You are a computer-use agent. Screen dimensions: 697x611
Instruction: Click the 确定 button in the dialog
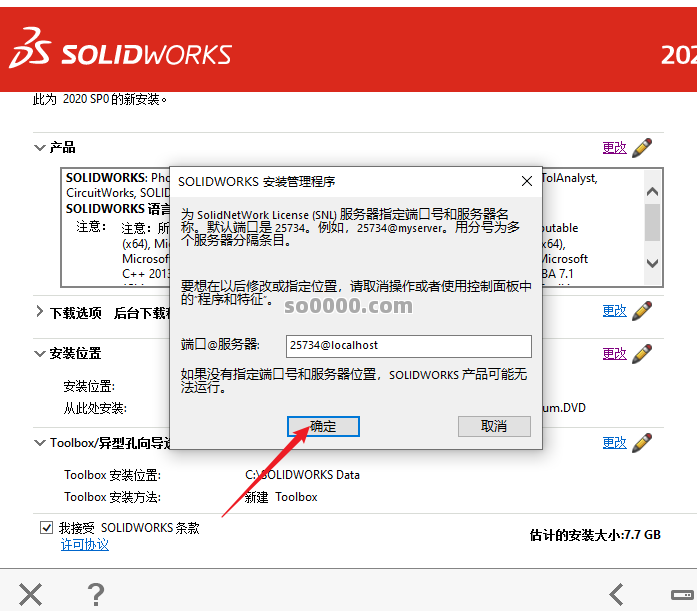323,426
